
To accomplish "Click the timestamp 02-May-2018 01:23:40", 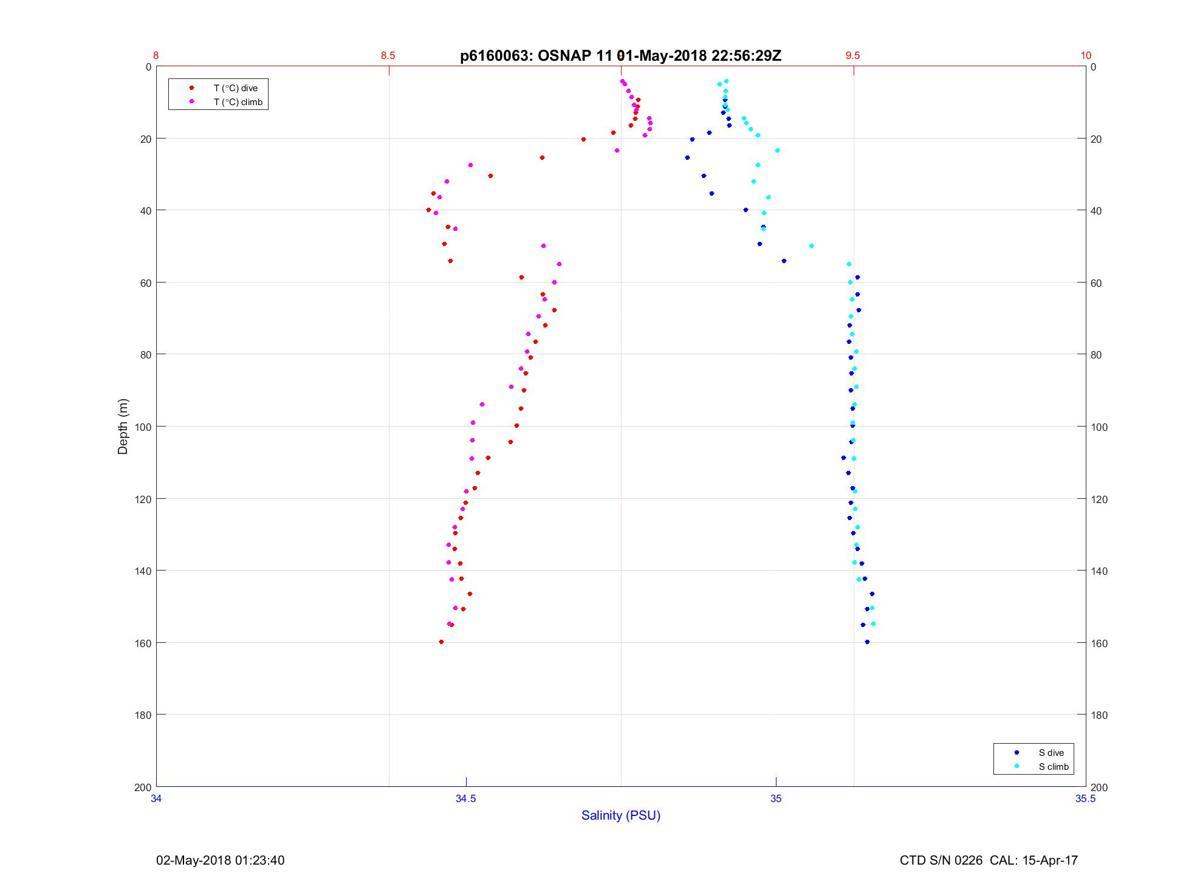I will click(220, 860).
